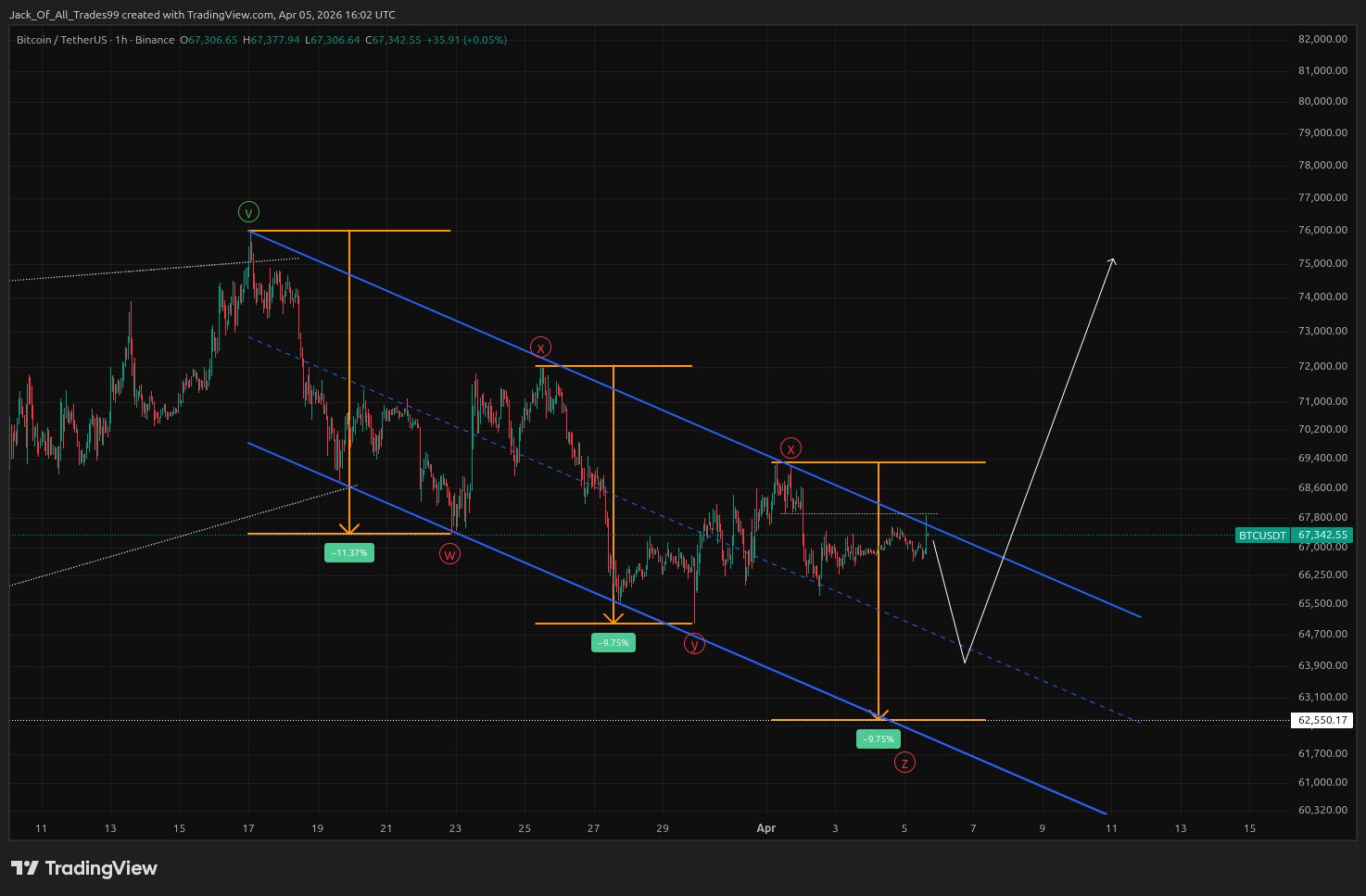Click the green circled v wave marker
The image size is (1366, 896).
click(x=248, y=212)
